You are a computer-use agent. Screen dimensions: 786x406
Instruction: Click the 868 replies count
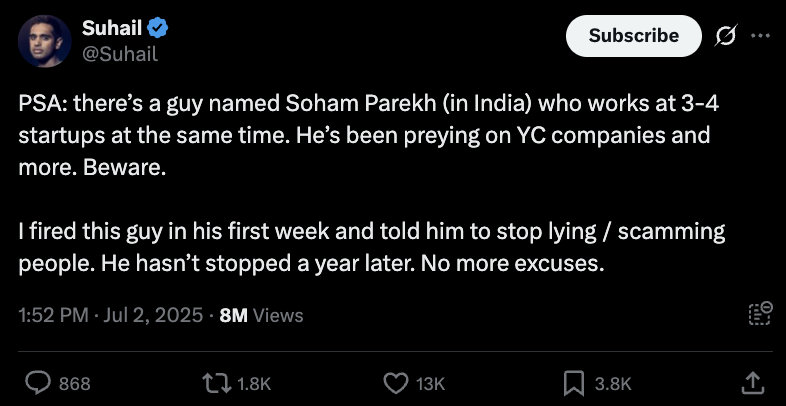pyautogui.click(x=75, y=382)
